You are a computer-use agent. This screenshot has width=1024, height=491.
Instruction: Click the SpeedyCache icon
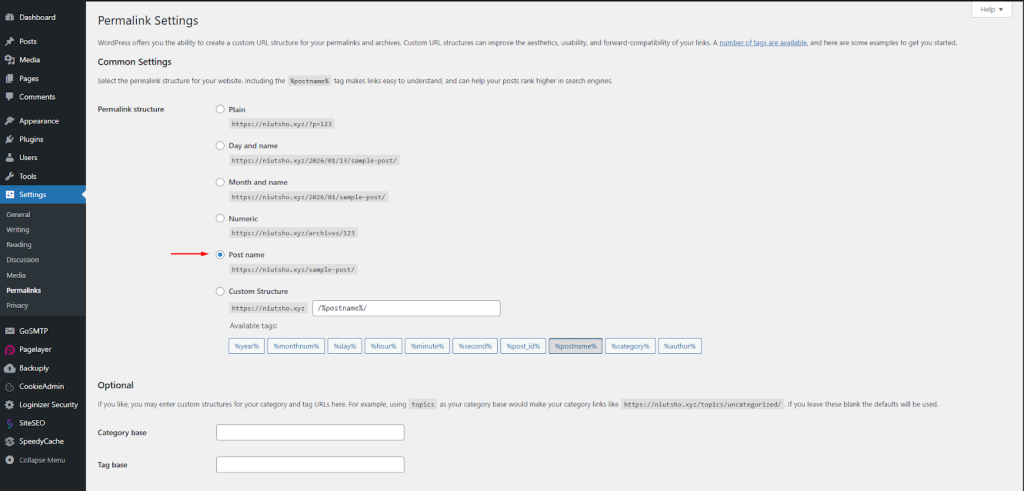[10, 441]
